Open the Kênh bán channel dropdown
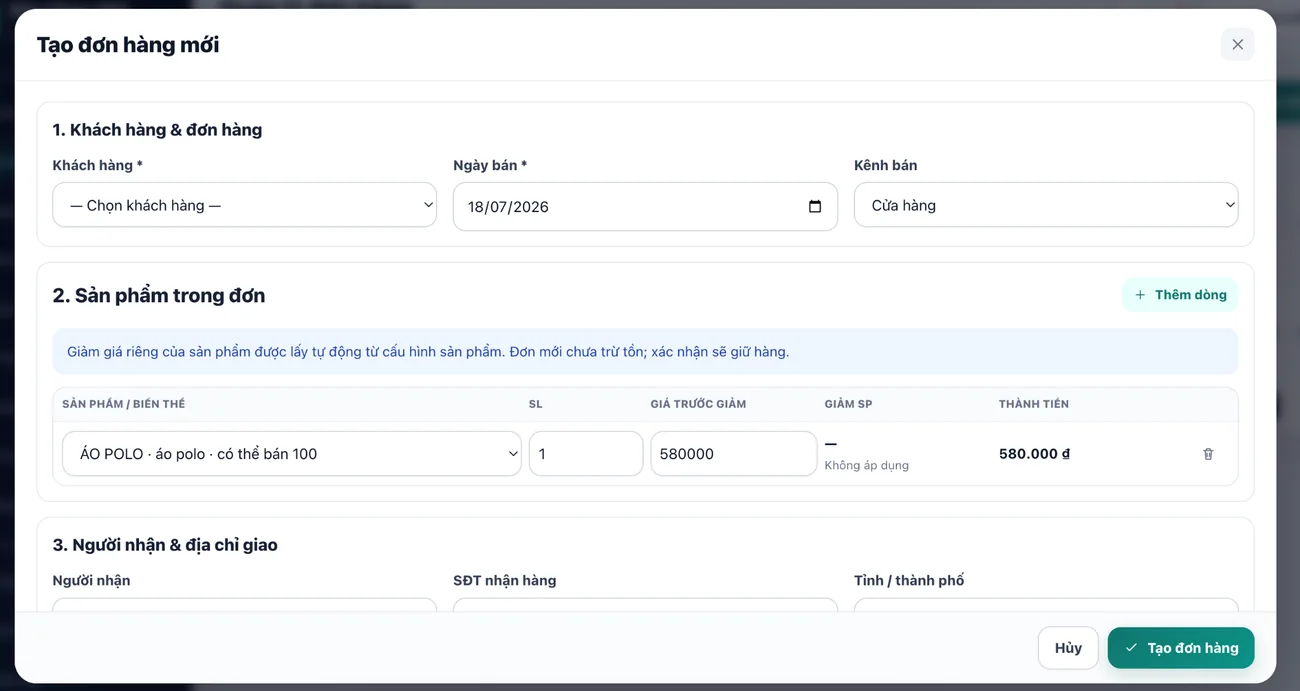The height and width of the screenshot is (691, 1300). pyautogui.click(x=1046, y=205)
